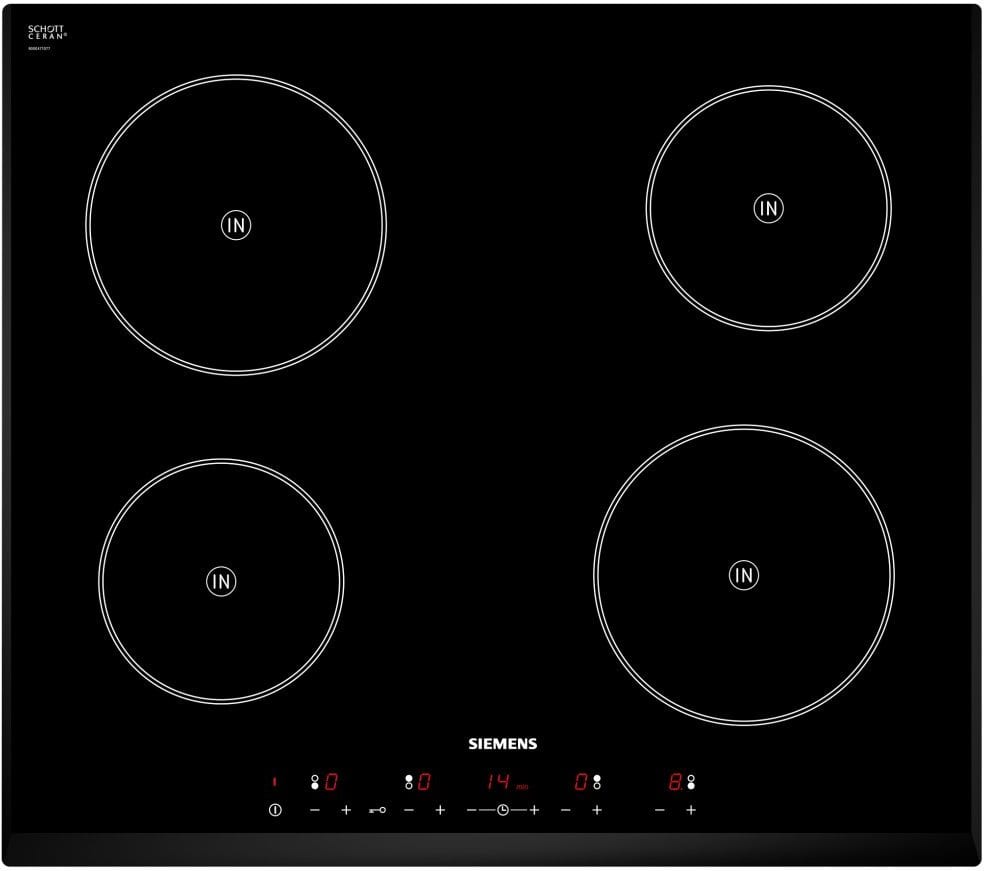984x871 pixels.
Task: Tap the red power indicator light above the power icon
Action: [274, 781]
